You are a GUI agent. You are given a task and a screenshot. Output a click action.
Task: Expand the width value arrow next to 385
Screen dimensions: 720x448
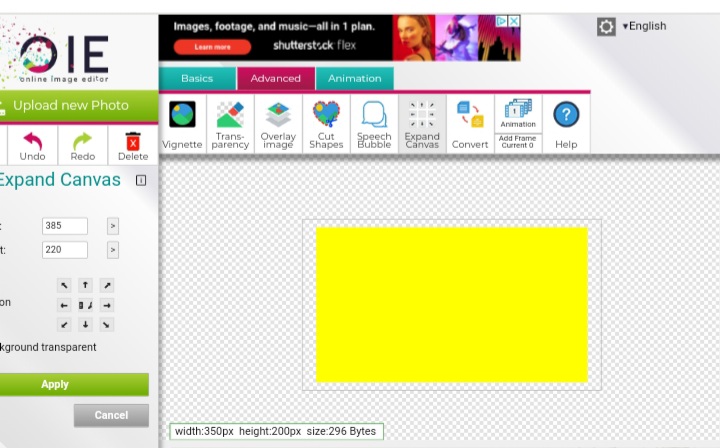coord(113,226)
